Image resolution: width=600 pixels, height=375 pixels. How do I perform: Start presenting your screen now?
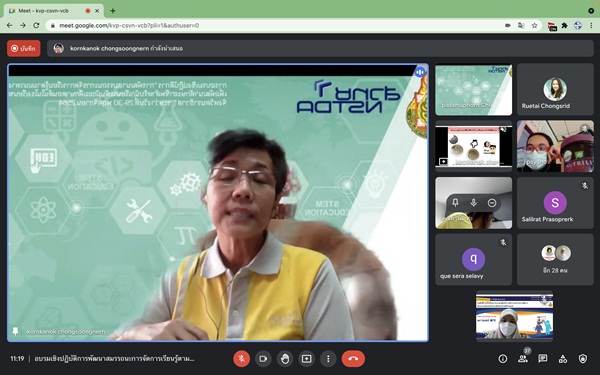(307, 359)
